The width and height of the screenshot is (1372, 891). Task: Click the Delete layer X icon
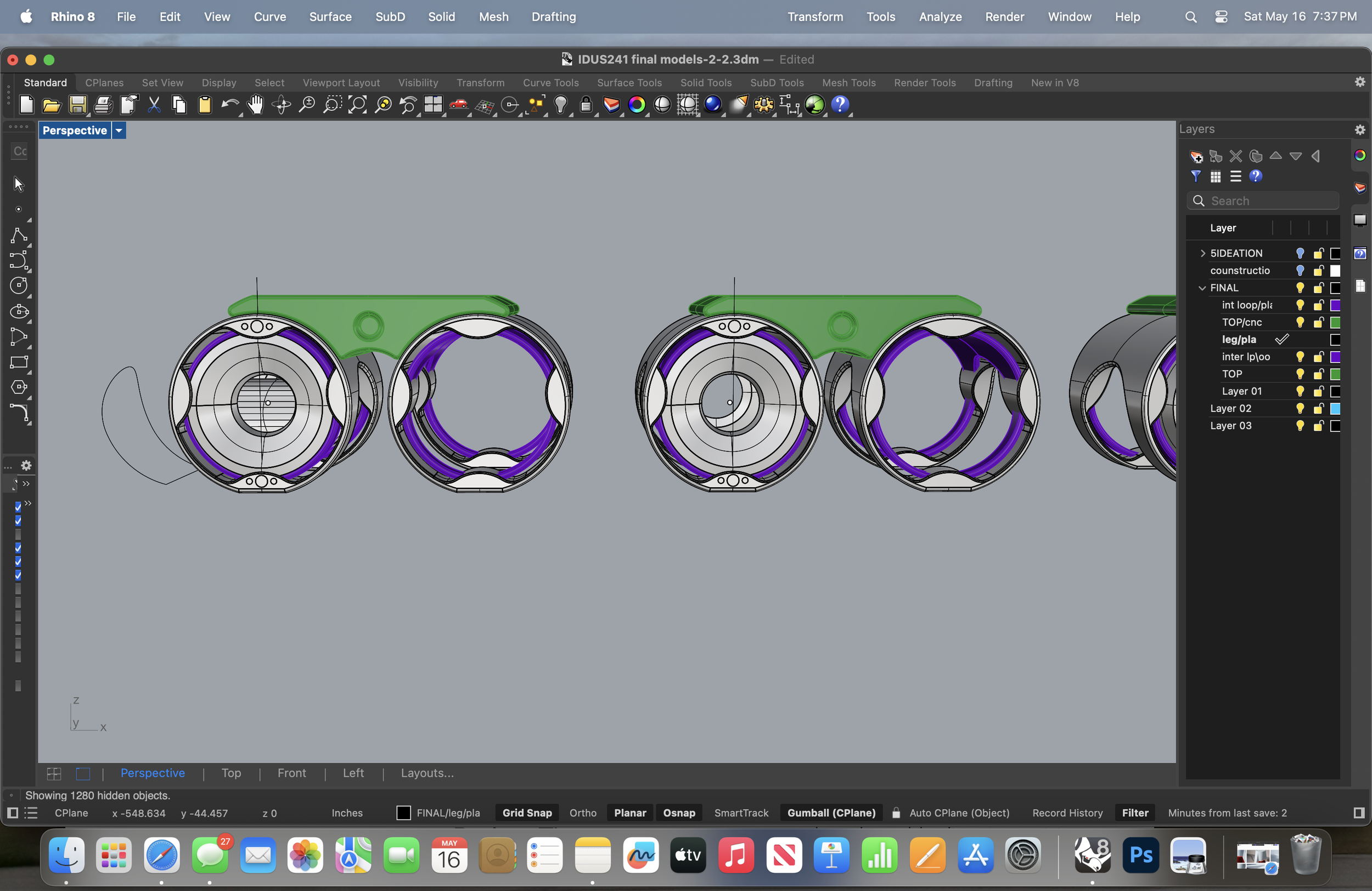(x=1236, y=156)
